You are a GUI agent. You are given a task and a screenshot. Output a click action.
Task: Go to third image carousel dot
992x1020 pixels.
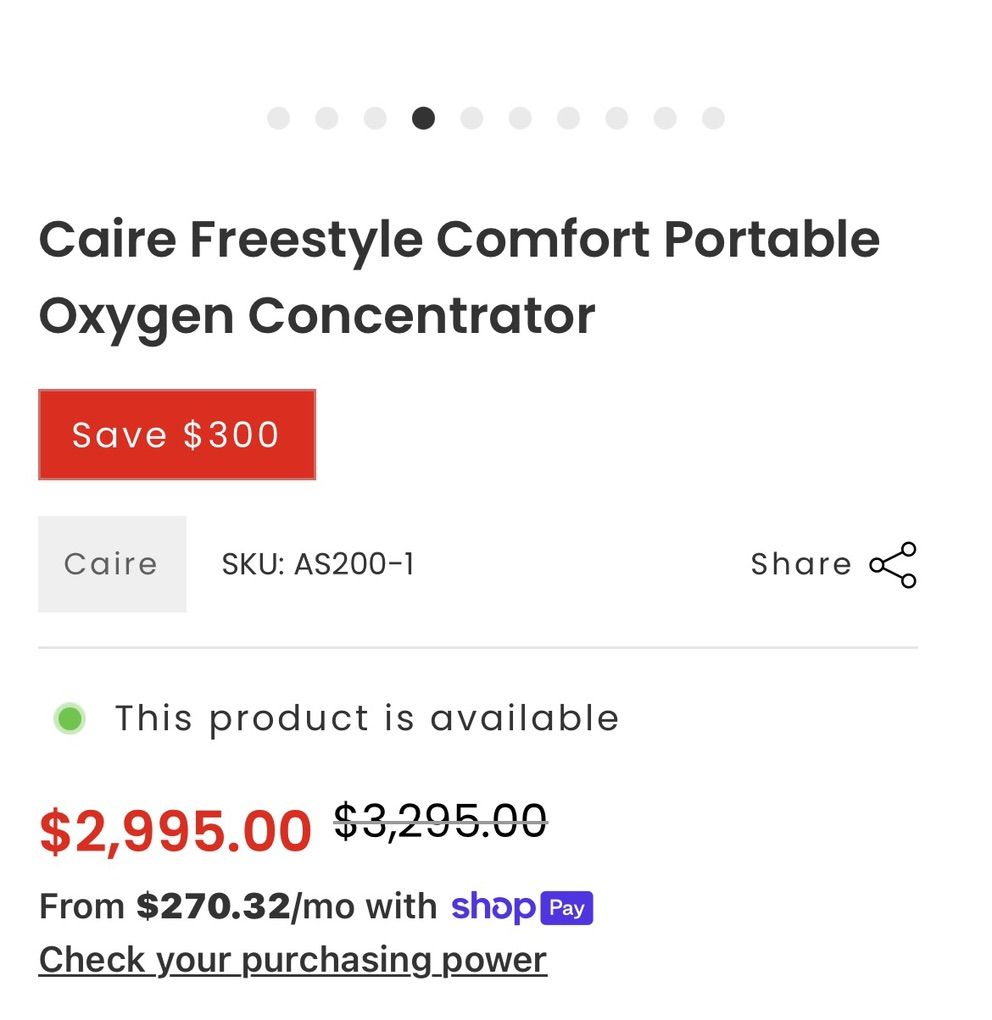click(x=375, y=118)
